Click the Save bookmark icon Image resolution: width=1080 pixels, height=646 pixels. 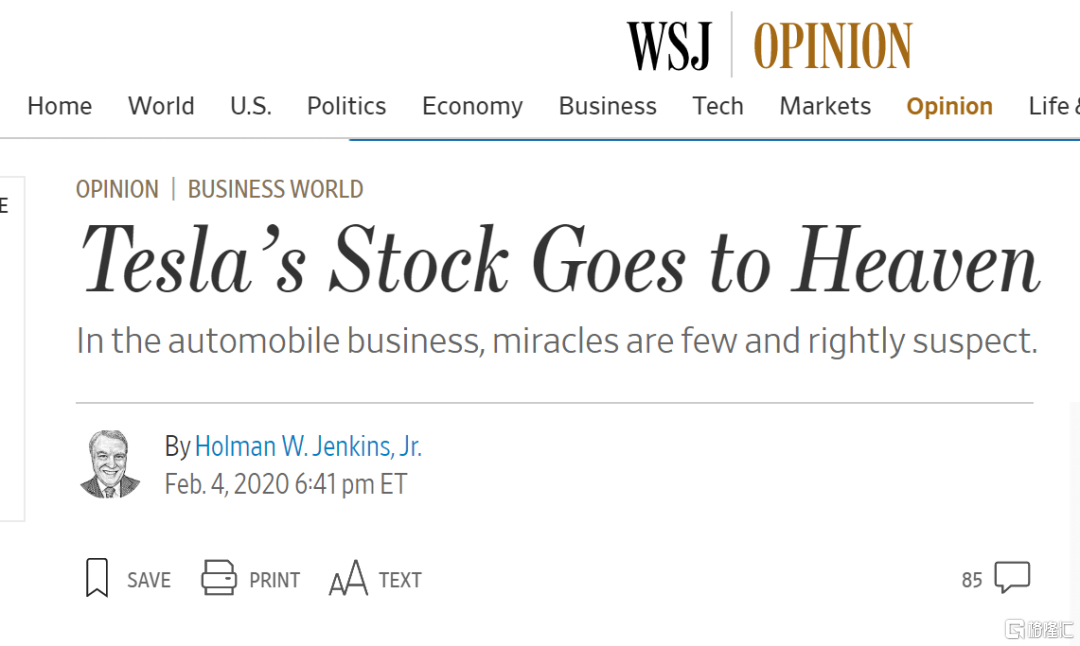(97, 579)
